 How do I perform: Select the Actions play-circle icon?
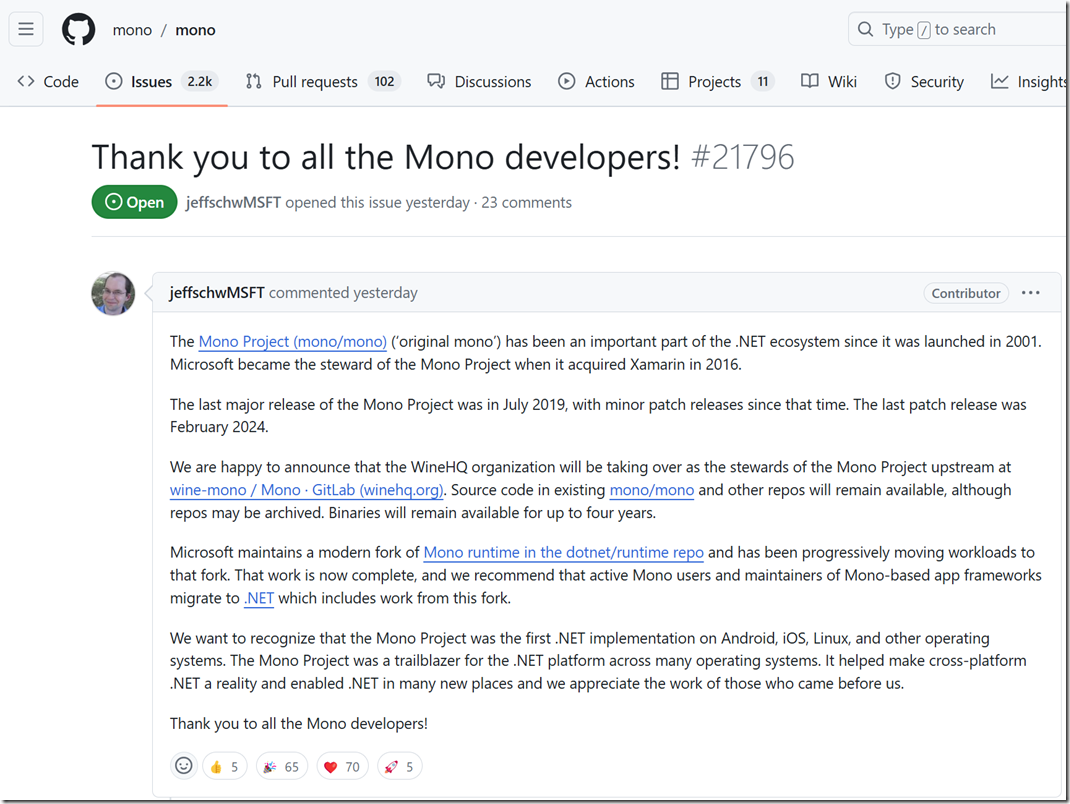pyautogui.click(x=566, y=81)
